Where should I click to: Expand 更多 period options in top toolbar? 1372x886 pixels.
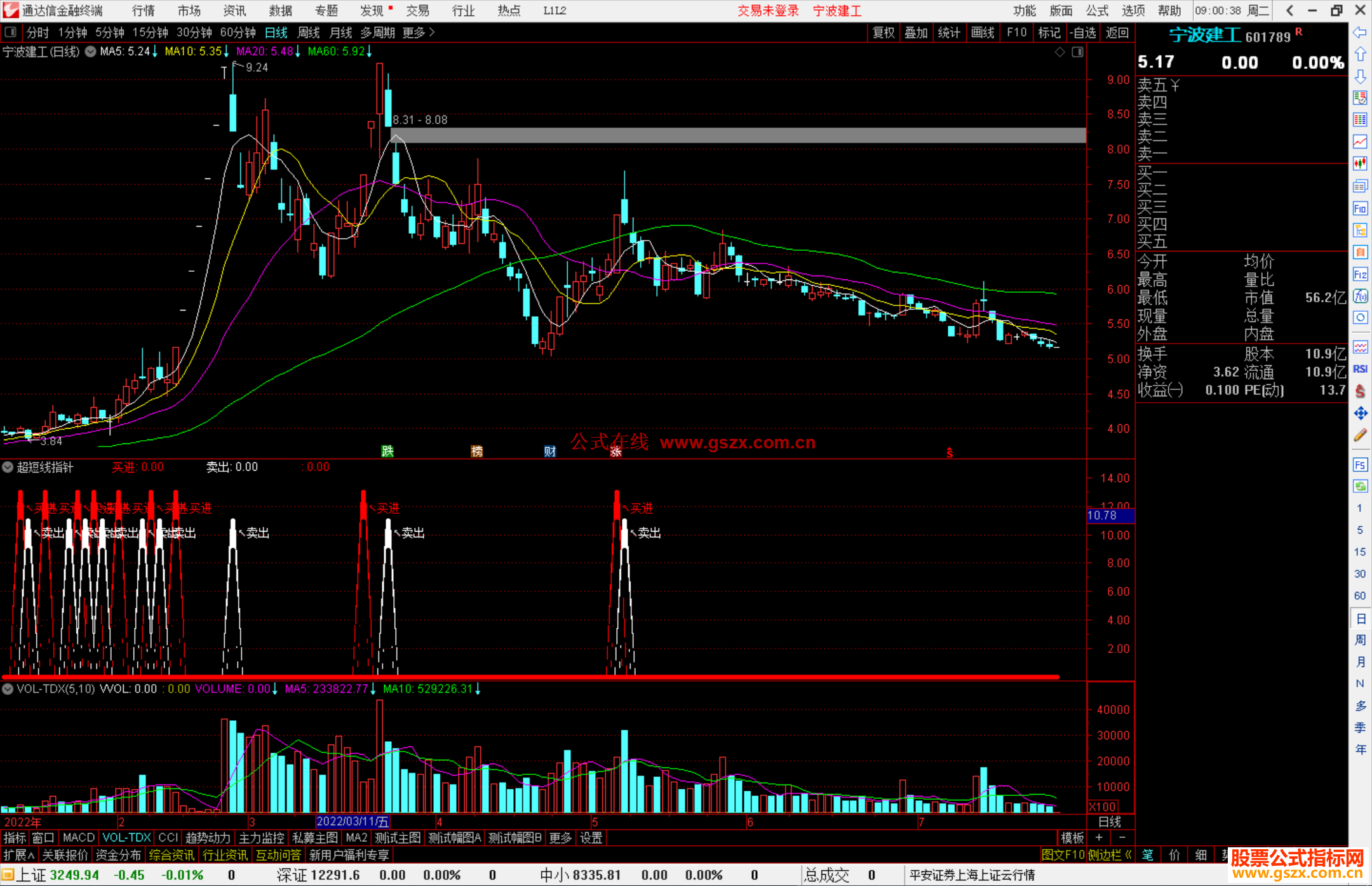[419, 32]
